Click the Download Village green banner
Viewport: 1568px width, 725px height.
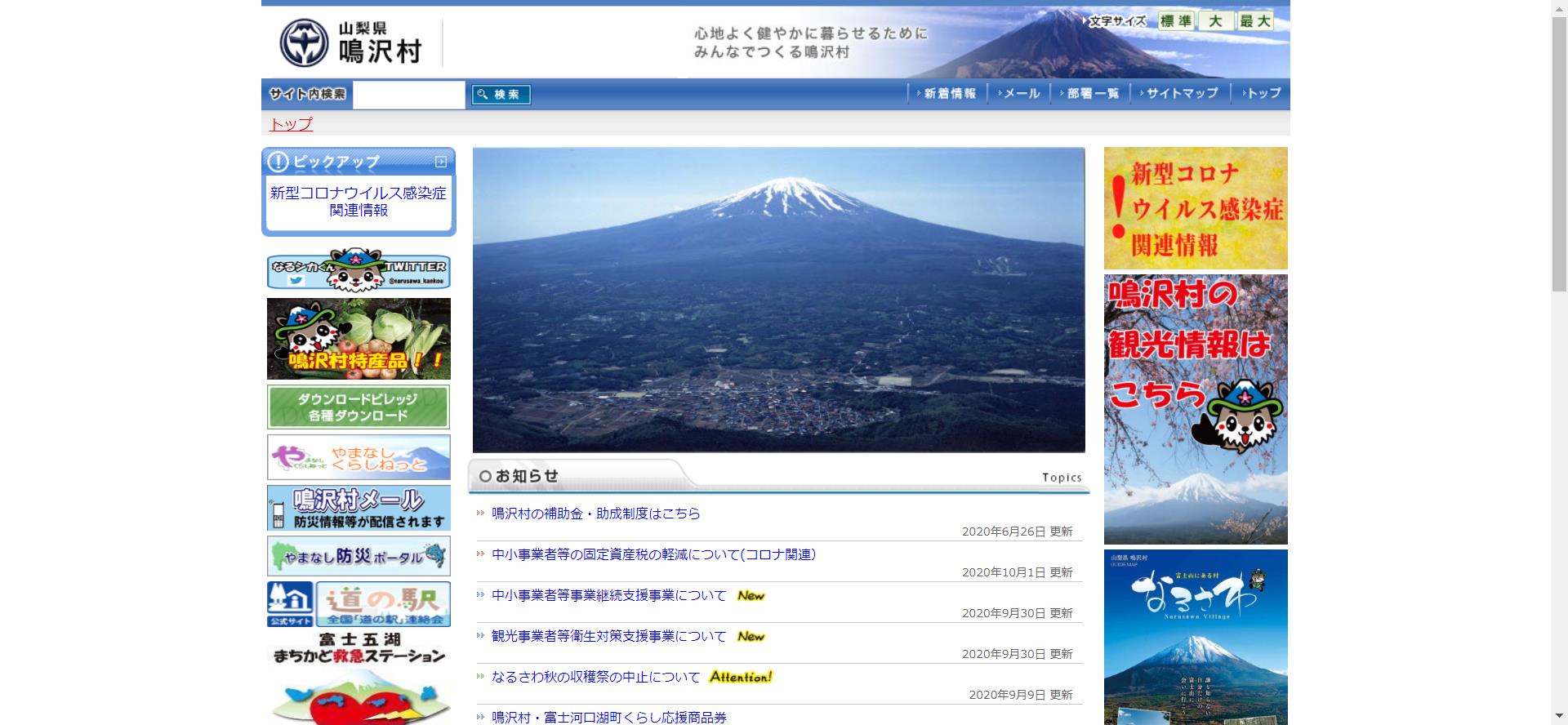click(359, 407)
